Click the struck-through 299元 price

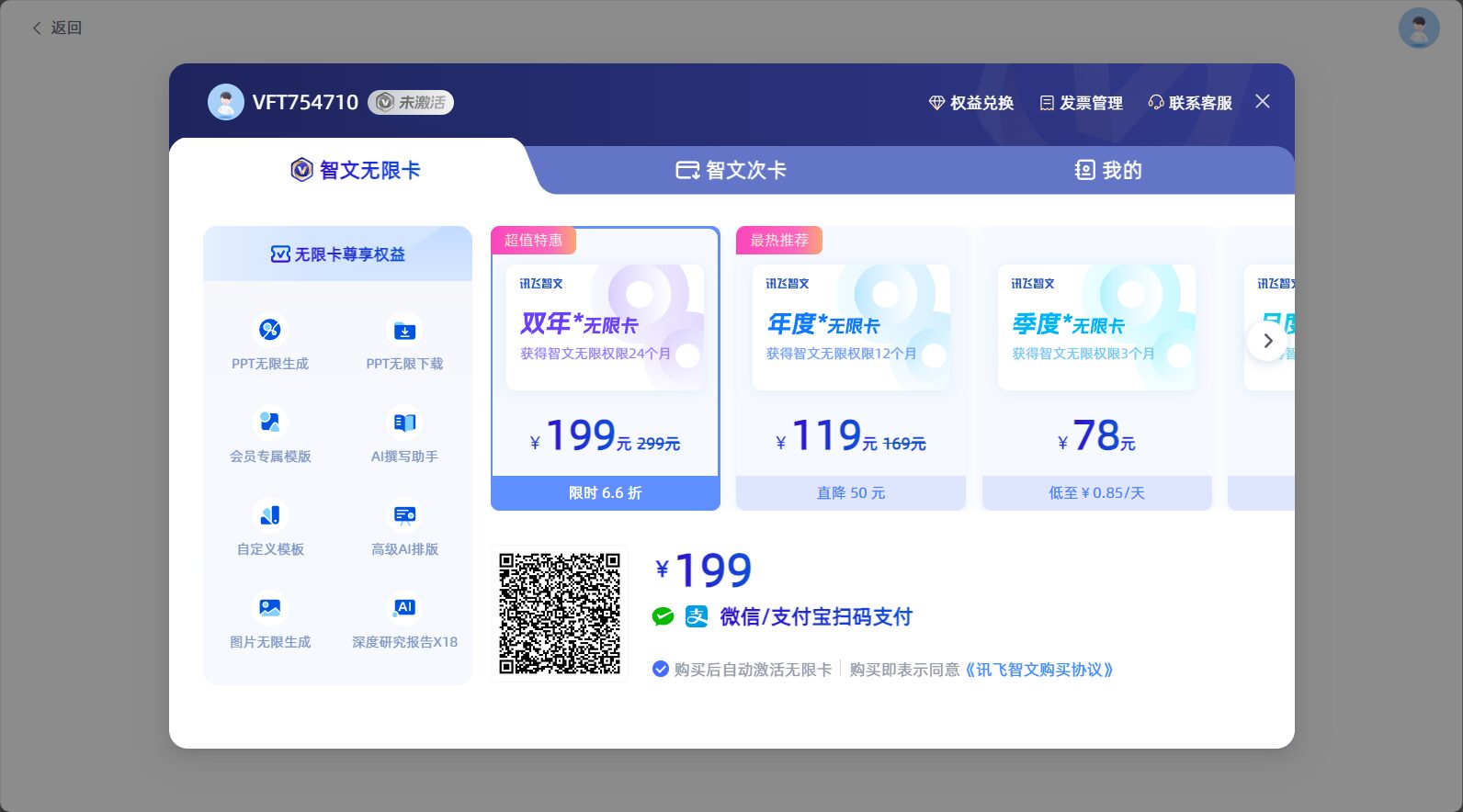[x=658, y=445]
